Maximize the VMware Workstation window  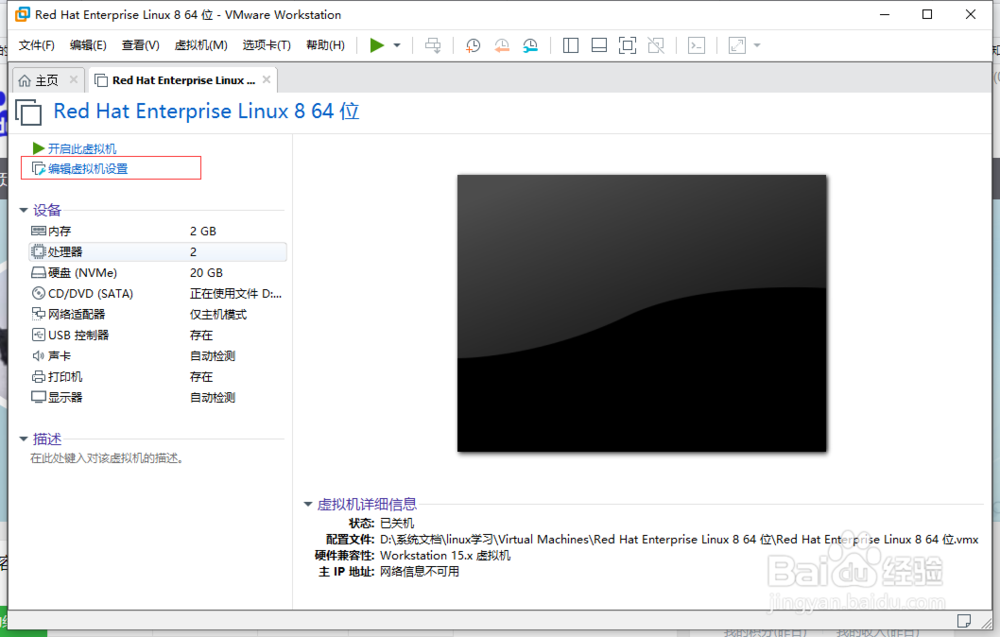pyautogui.click(x=927, y=14)
